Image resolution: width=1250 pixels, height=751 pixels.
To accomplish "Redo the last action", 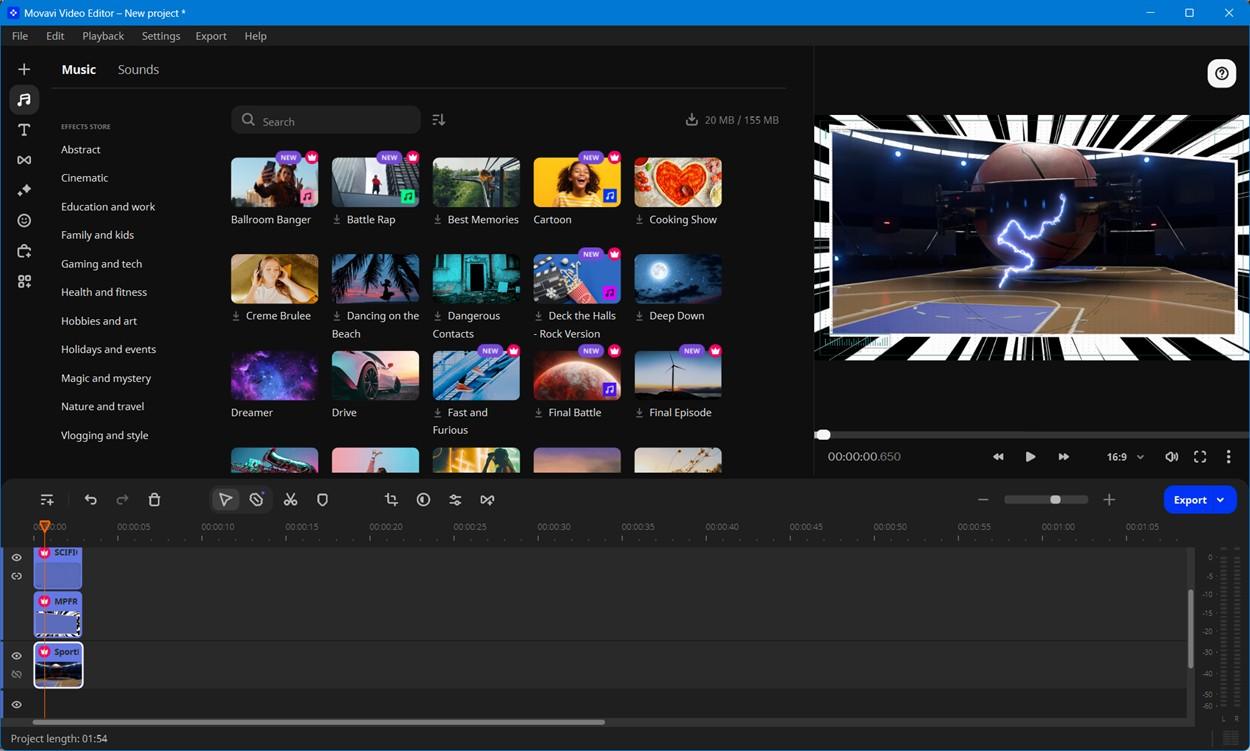I will (122, 500).
